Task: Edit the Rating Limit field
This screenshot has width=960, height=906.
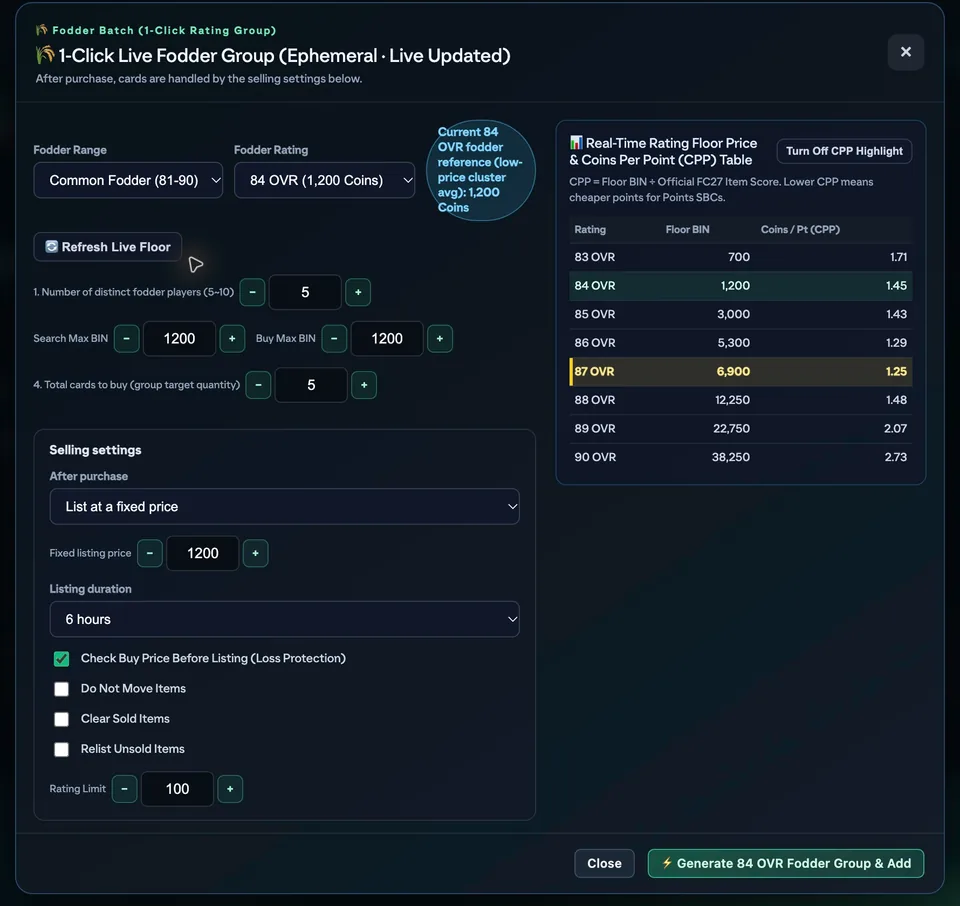Action: coord(178,789)
